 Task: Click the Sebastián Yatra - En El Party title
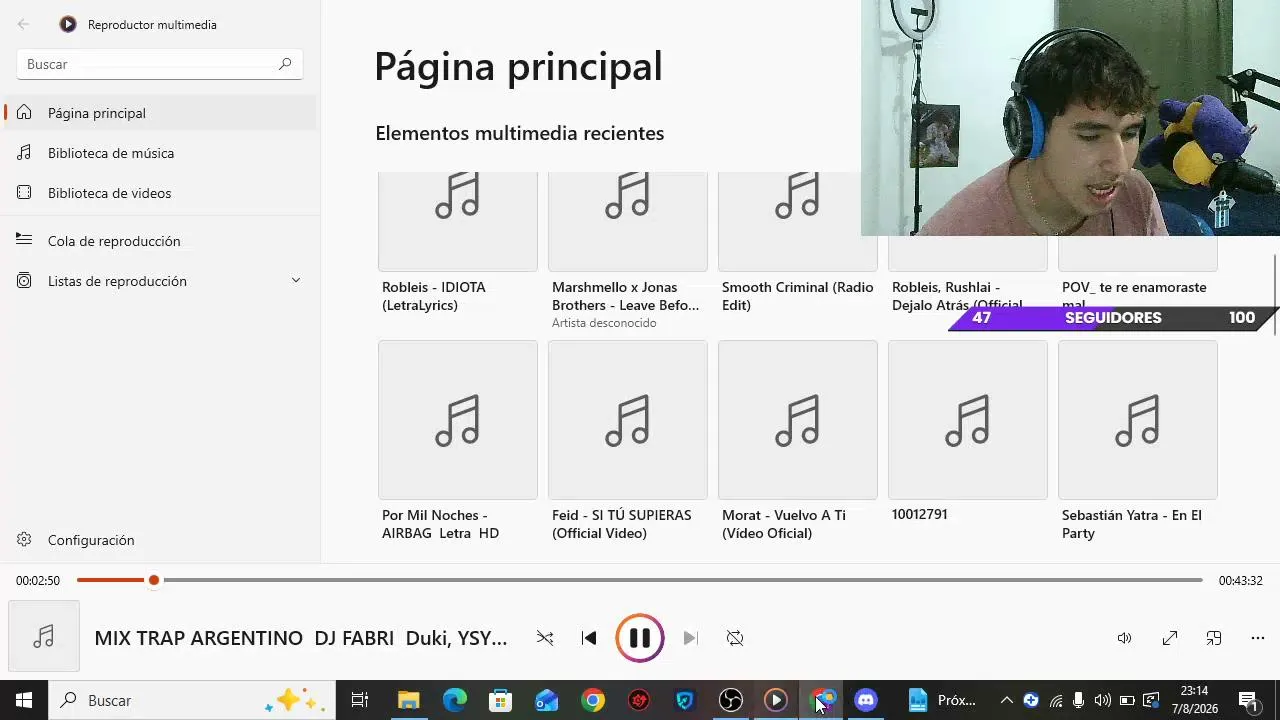click(x=1132, y=524)
